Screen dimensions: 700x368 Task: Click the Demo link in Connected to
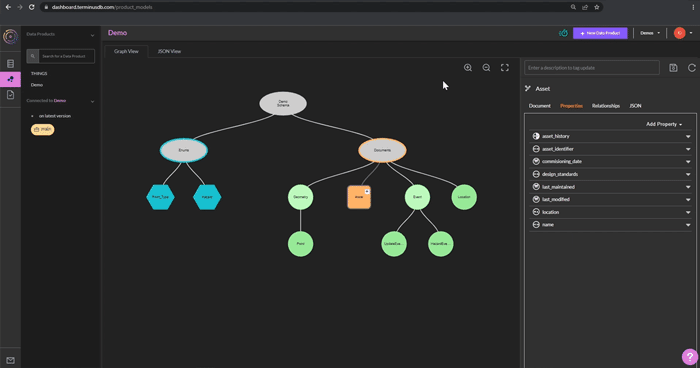(60, 100)
